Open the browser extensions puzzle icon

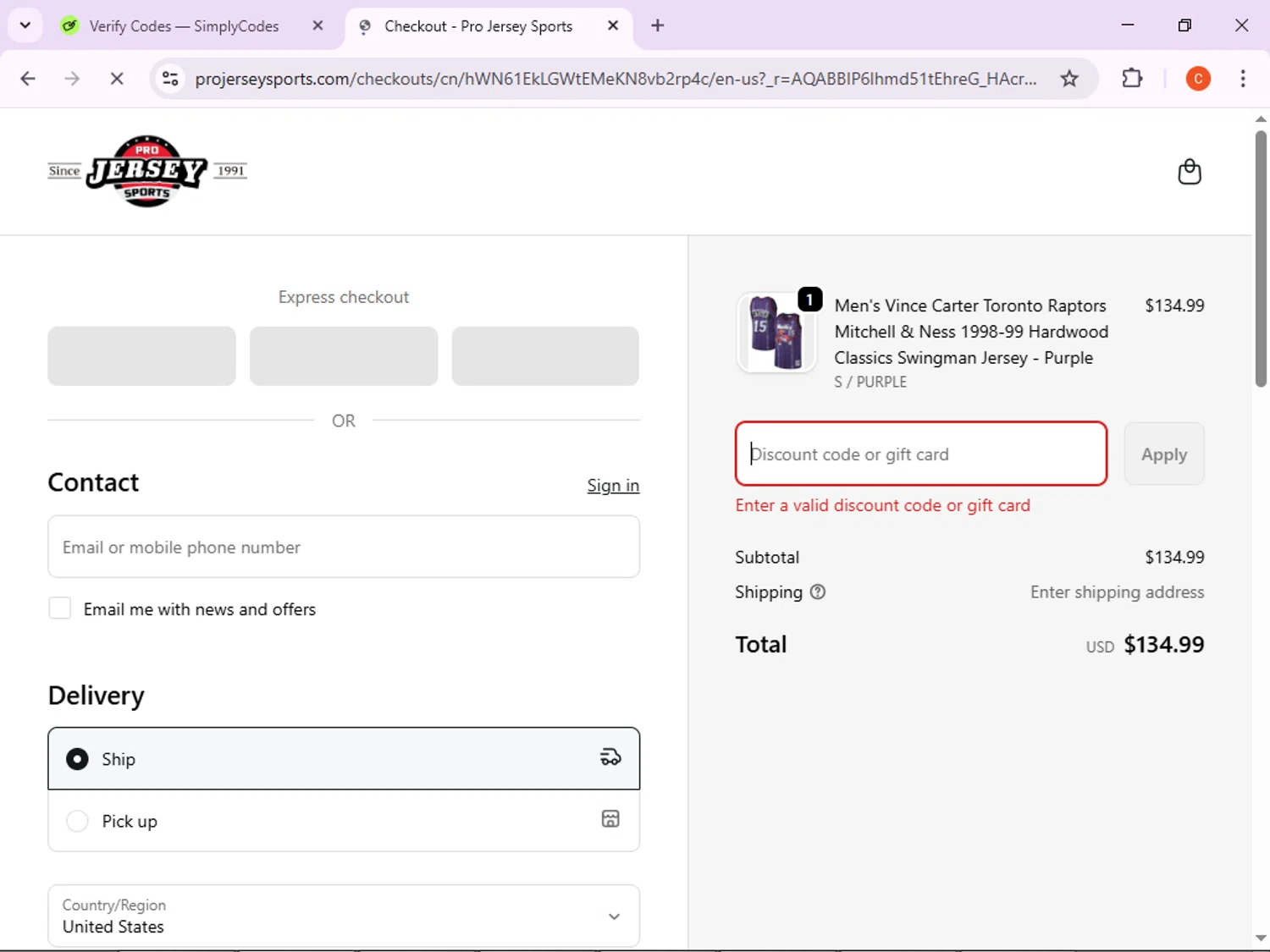(1132, 79)
